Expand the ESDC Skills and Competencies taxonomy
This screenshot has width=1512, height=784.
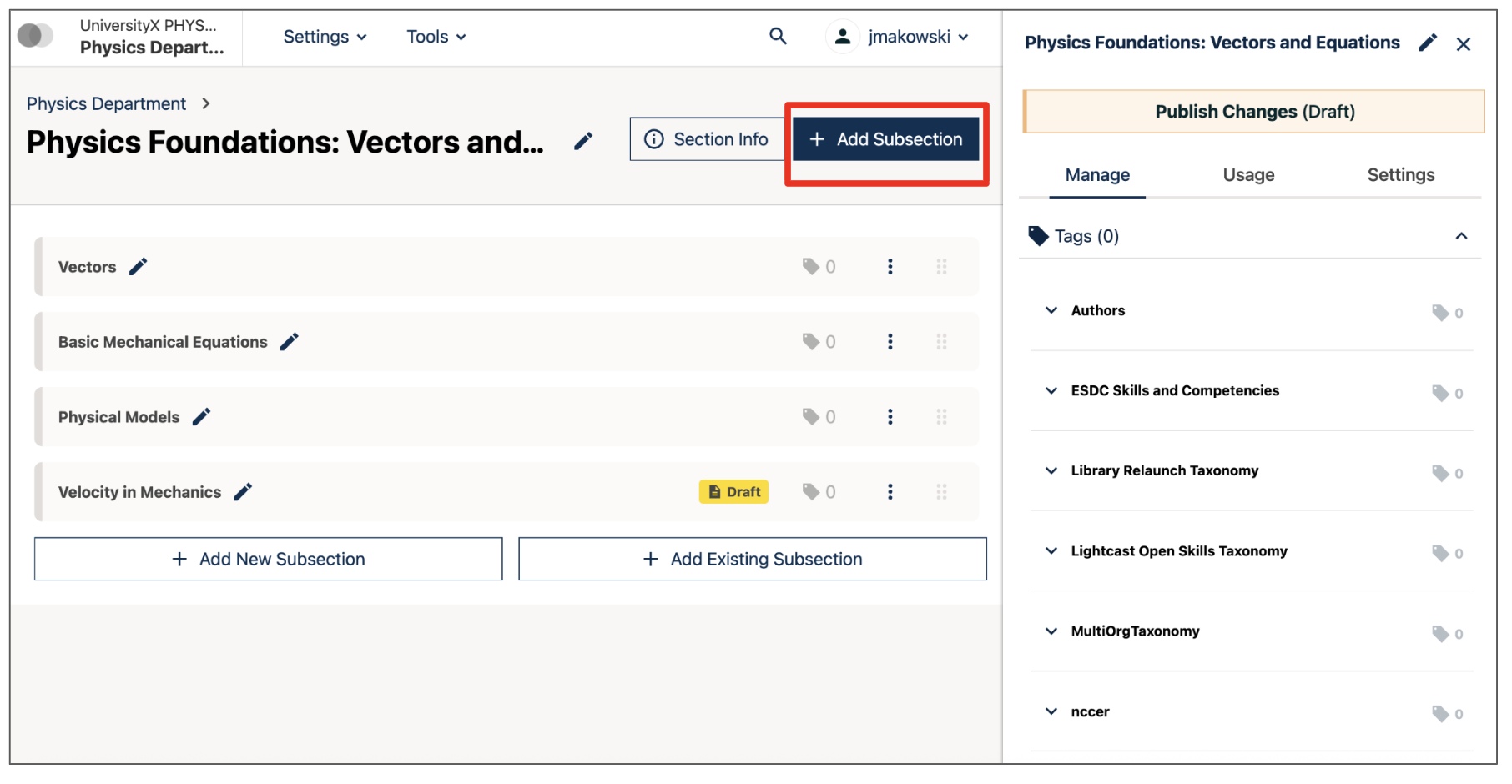(x=1051, y=390)
